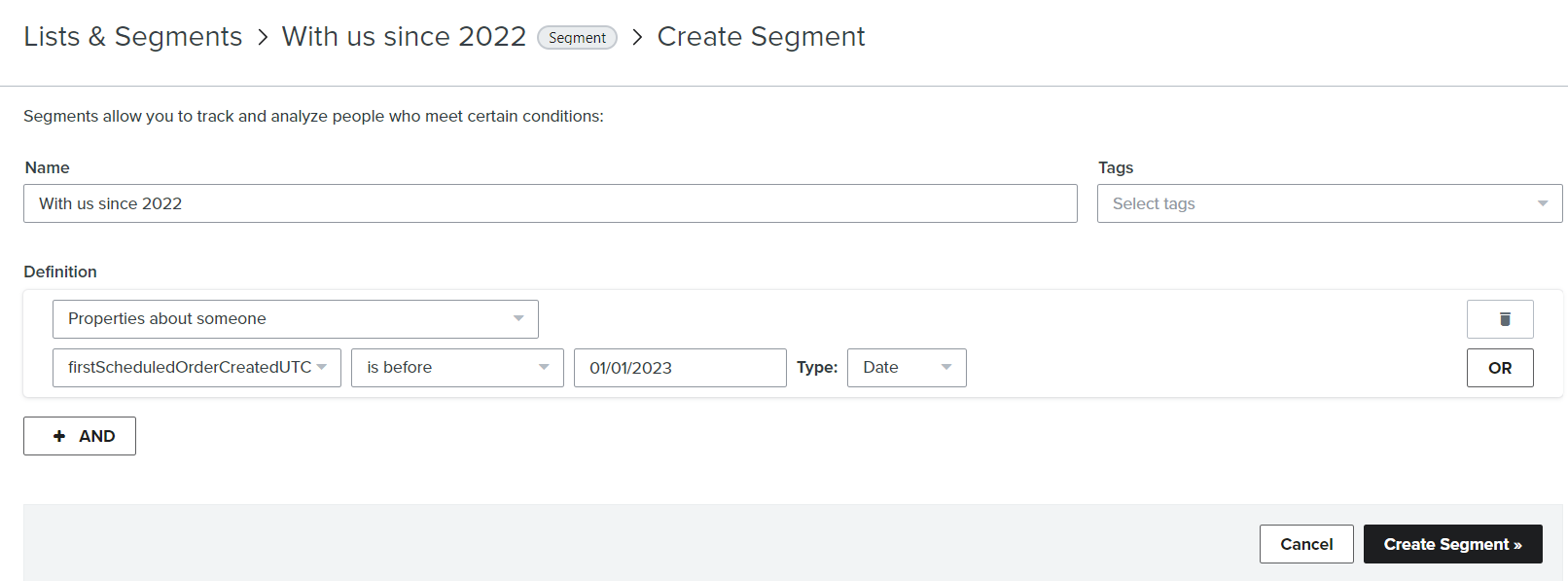The width and height of the screenshot is (1568, 581).
Task: Change the 'is before' operator dropdown
Action: 457,368
